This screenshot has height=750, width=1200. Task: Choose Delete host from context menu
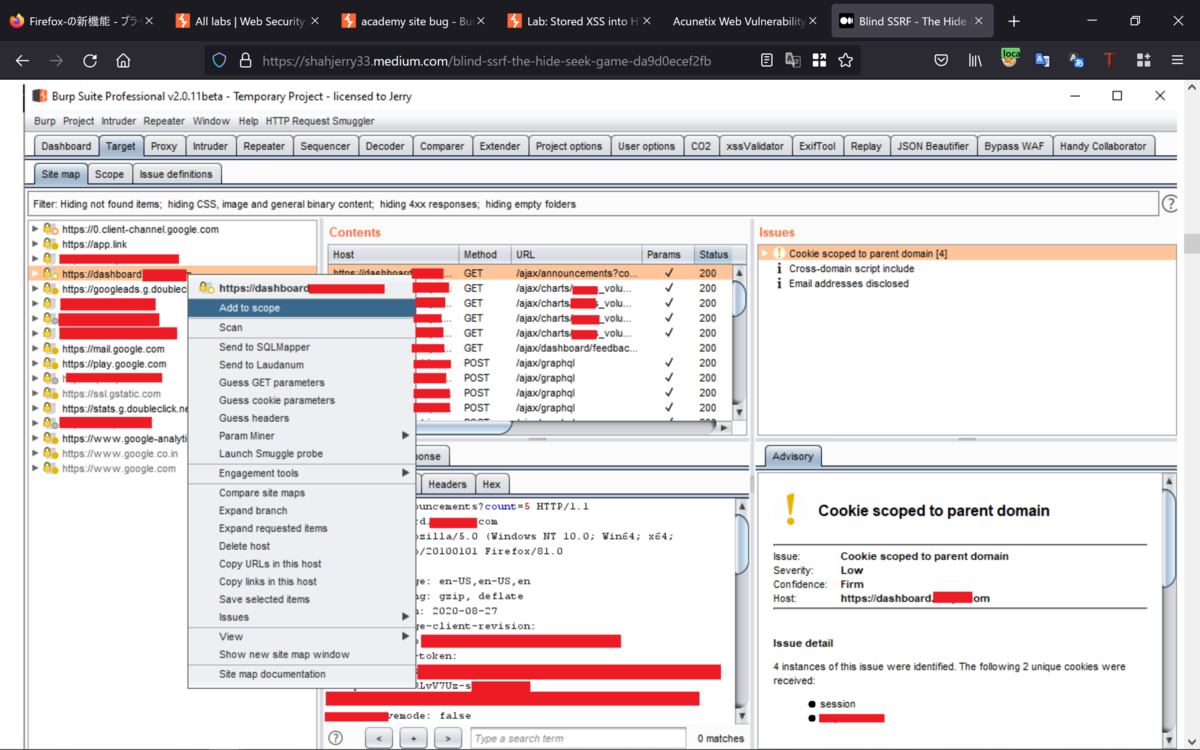point(302,546)
